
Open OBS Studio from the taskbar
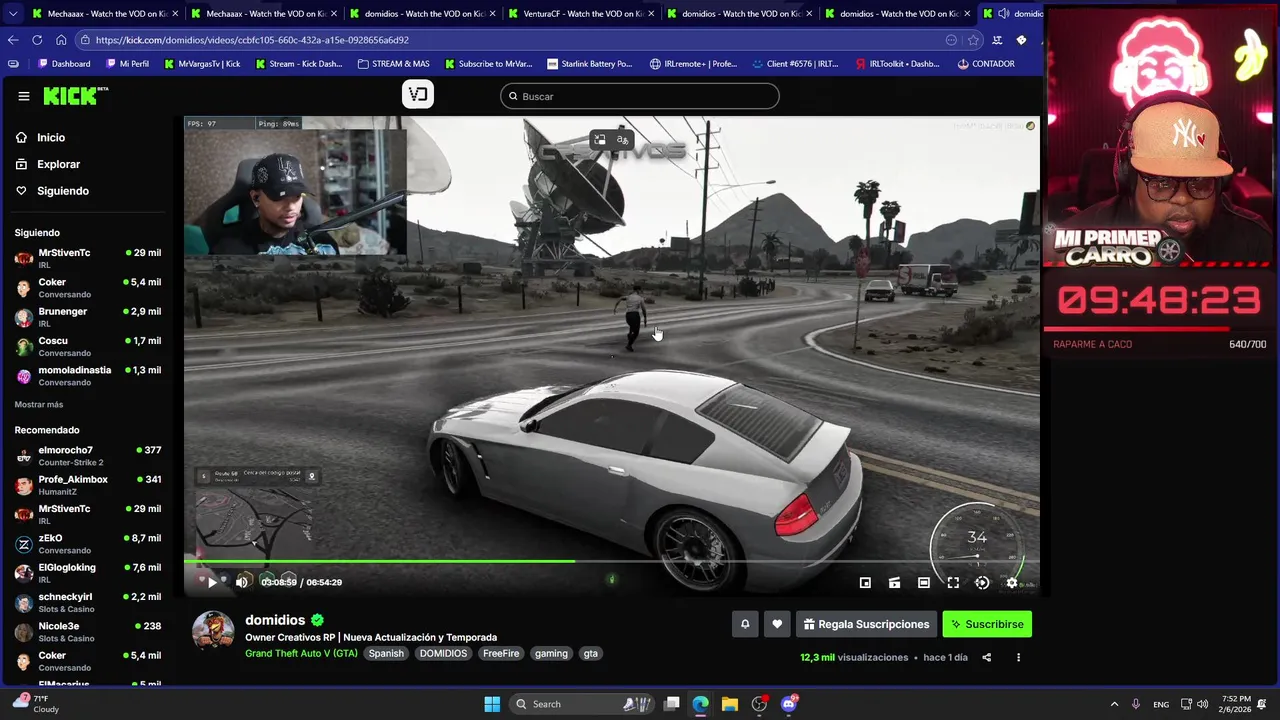pyautogui.click(x=759, y=704)
